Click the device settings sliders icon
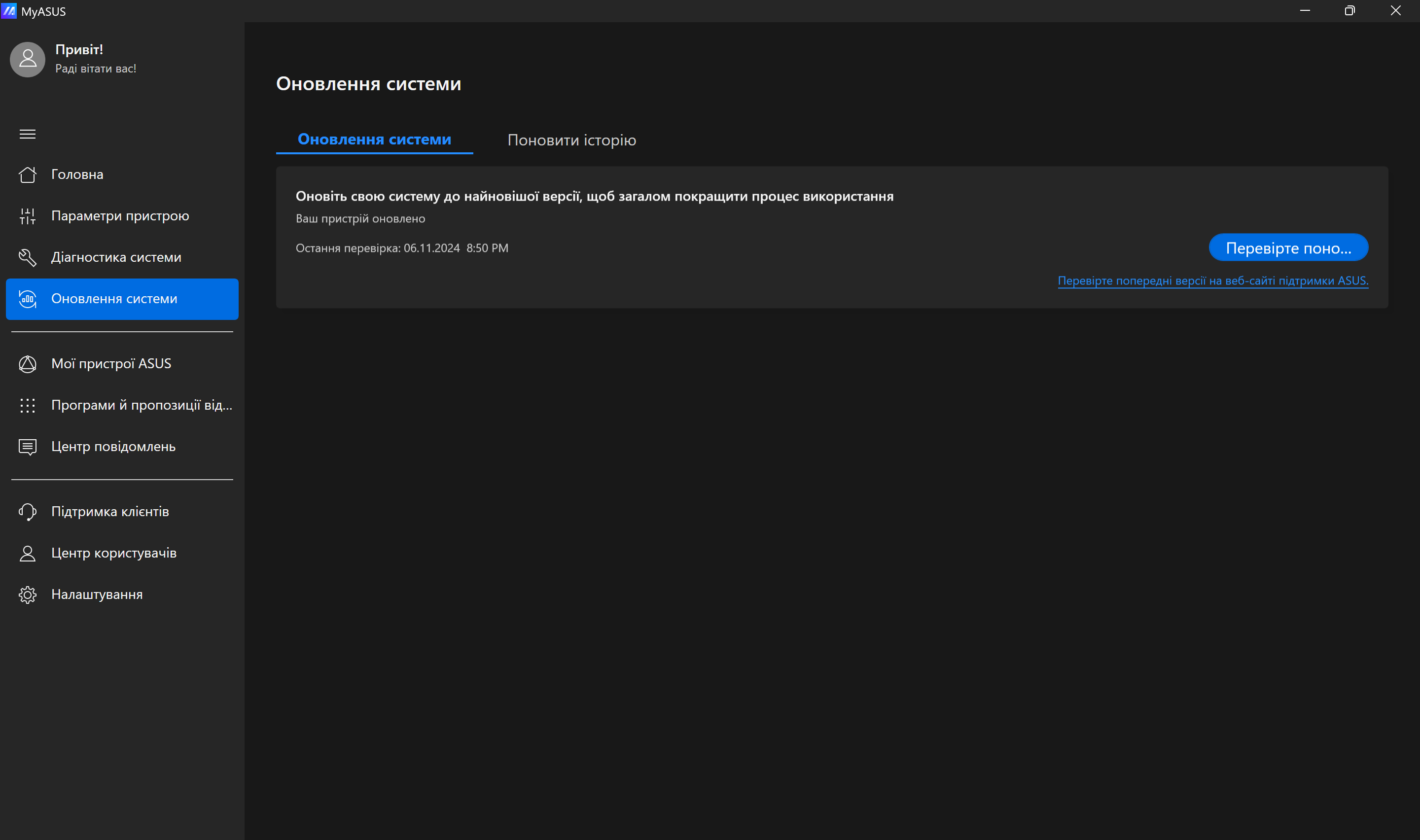Viewport: 1420px width, 840px height. coord(27,215)
